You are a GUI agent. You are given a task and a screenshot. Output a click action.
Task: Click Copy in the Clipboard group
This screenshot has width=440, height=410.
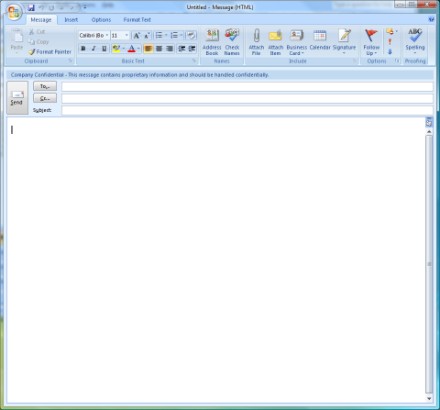39,42
